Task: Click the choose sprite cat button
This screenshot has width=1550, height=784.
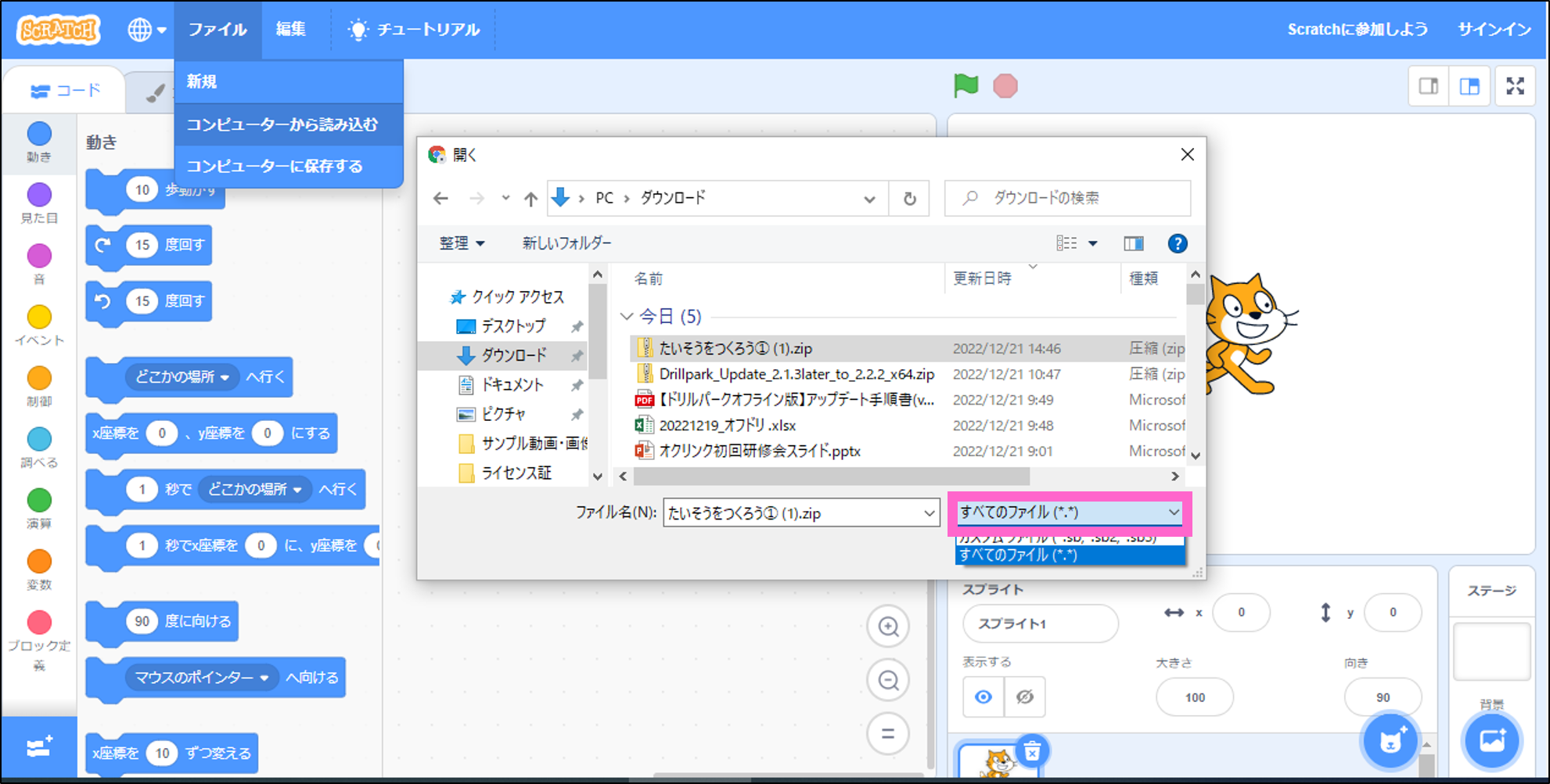Action: tap(1390, 741)
